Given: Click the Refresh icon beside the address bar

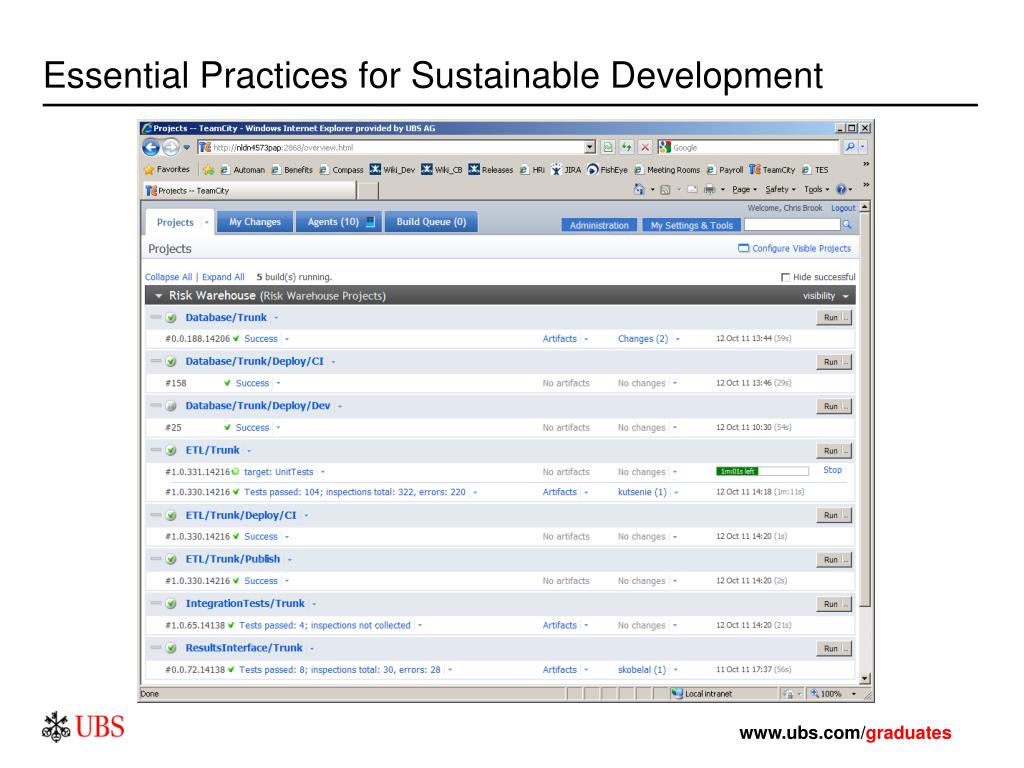Looking at the screenshot, I should [626, 147].
